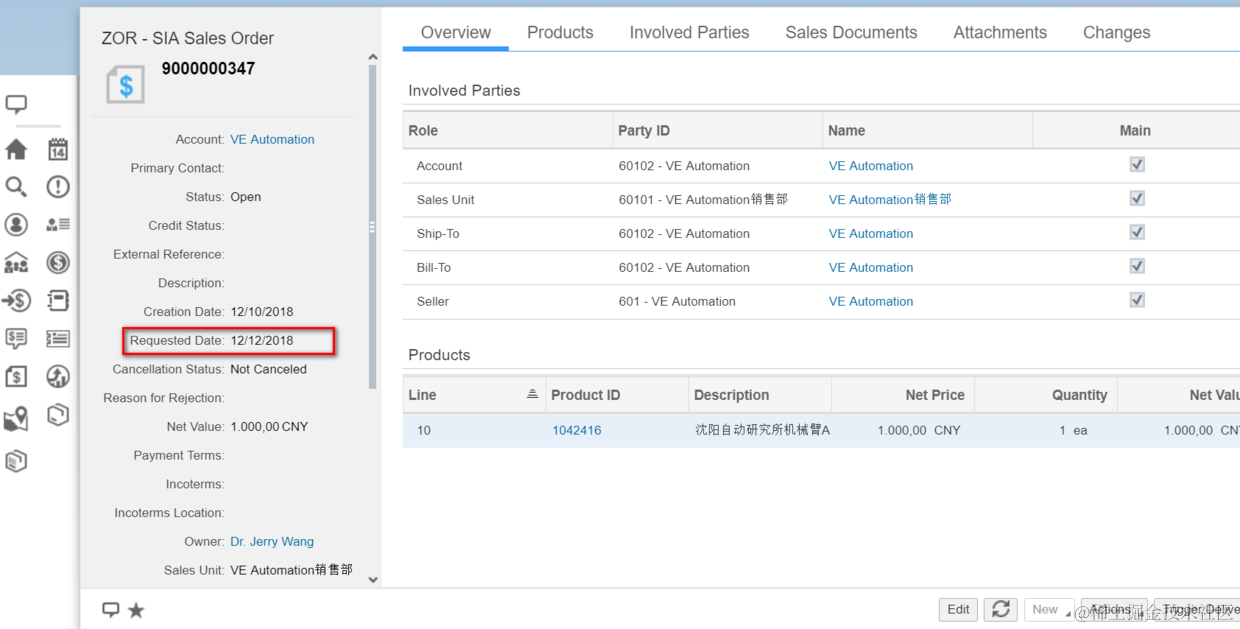Switch to the Overview tab
The height and width of the screenshot is (629, 1240).
(x=456, y=32)
